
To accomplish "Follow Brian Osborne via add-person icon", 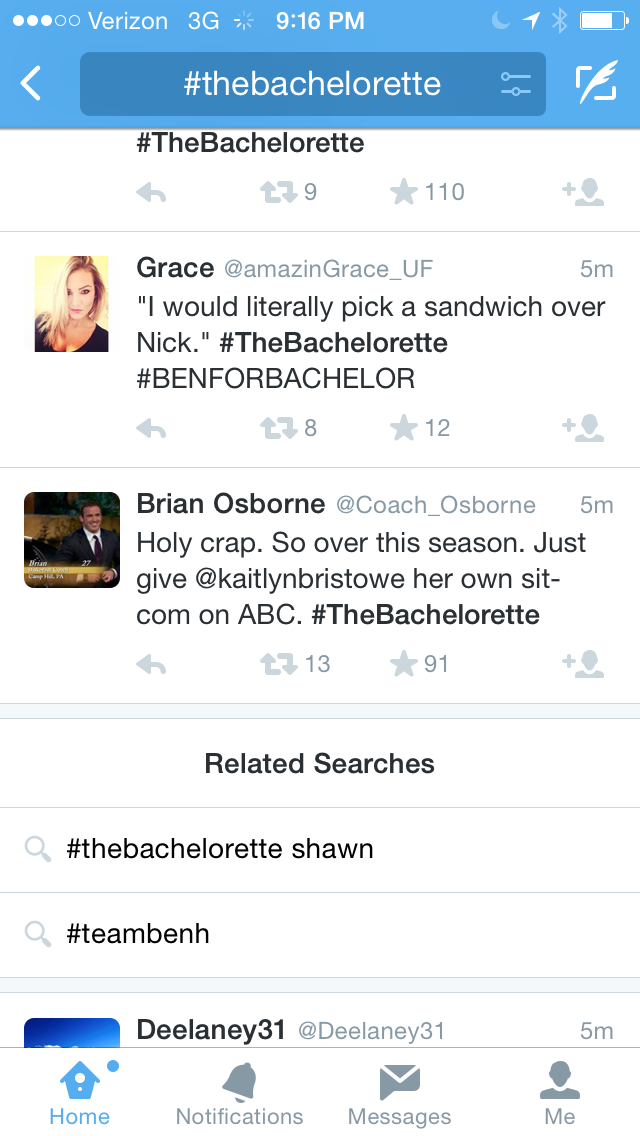I will [x=583, y=665].
